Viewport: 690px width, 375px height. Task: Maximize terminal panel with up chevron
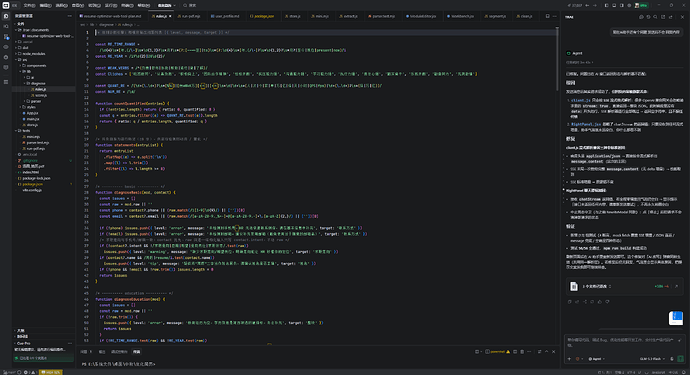point(547,352)
